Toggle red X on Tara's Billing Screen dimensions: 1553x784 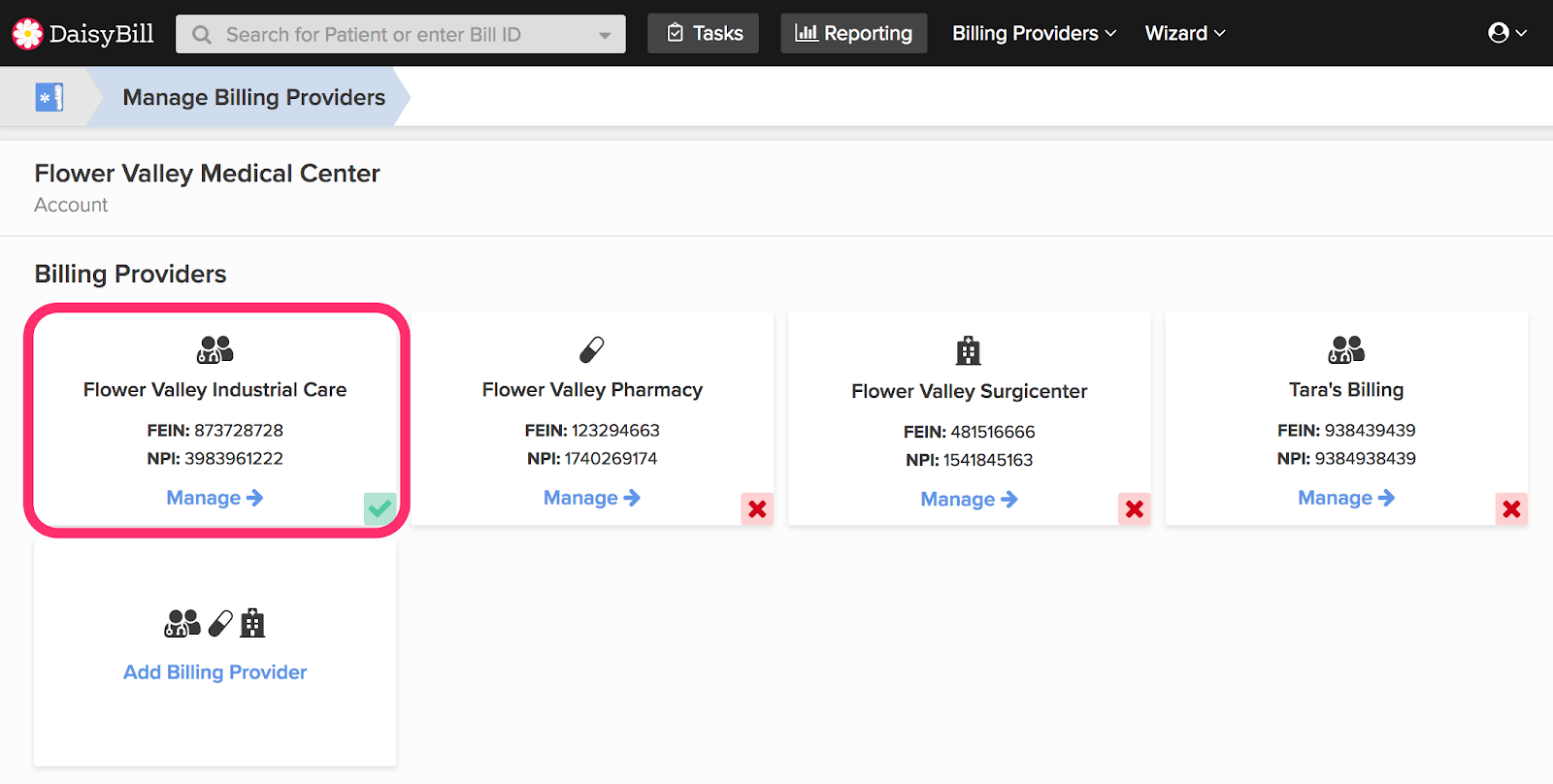pyautogui.click(x=1511, y=508)
